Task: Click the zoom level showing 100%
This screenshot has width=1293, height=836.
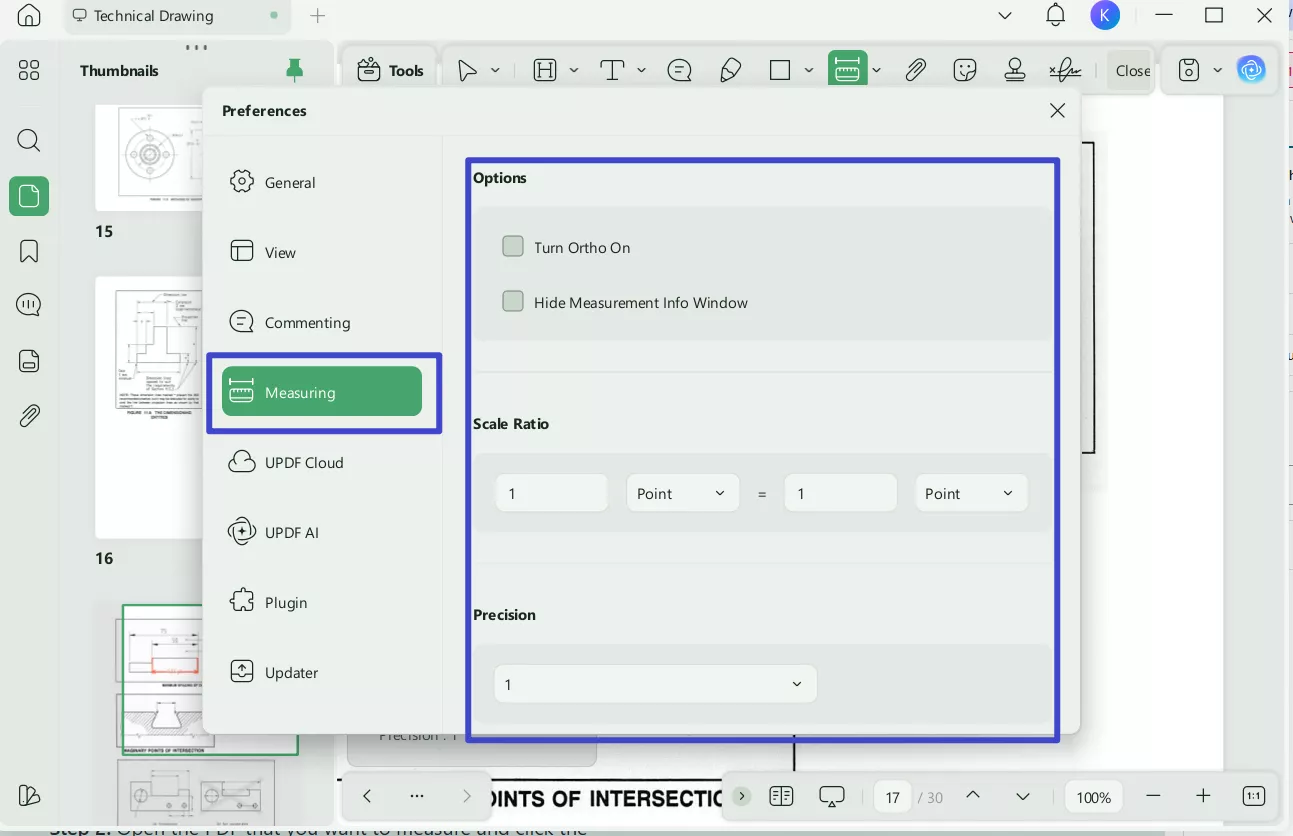Action: click(1093, 796)
